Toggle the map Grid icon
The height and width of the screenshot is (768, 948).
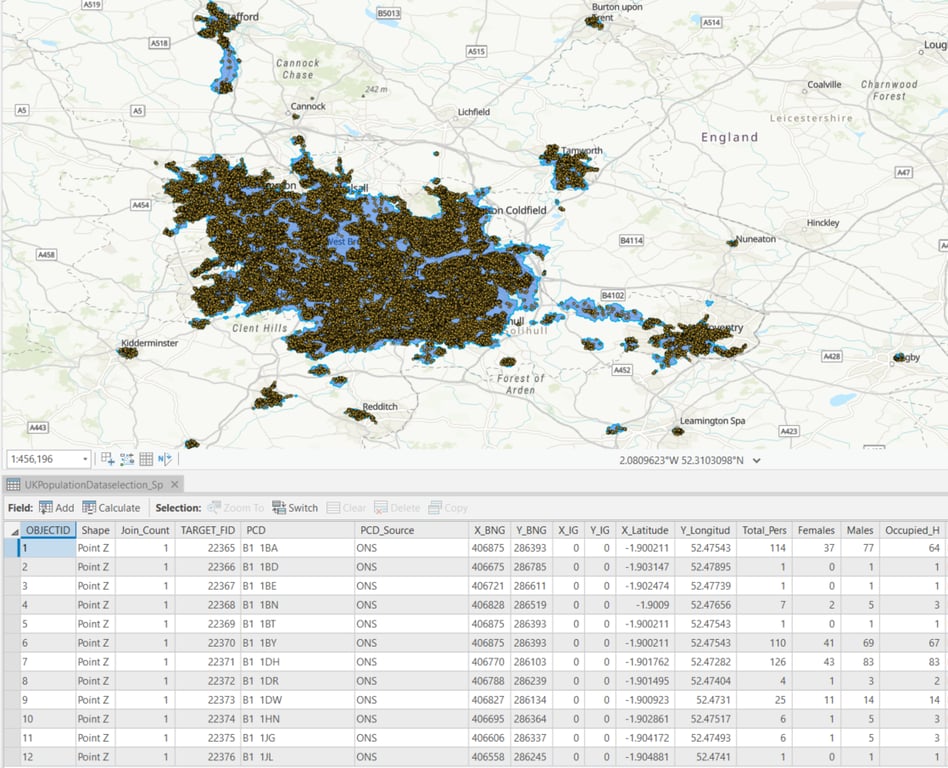[146, 459]
